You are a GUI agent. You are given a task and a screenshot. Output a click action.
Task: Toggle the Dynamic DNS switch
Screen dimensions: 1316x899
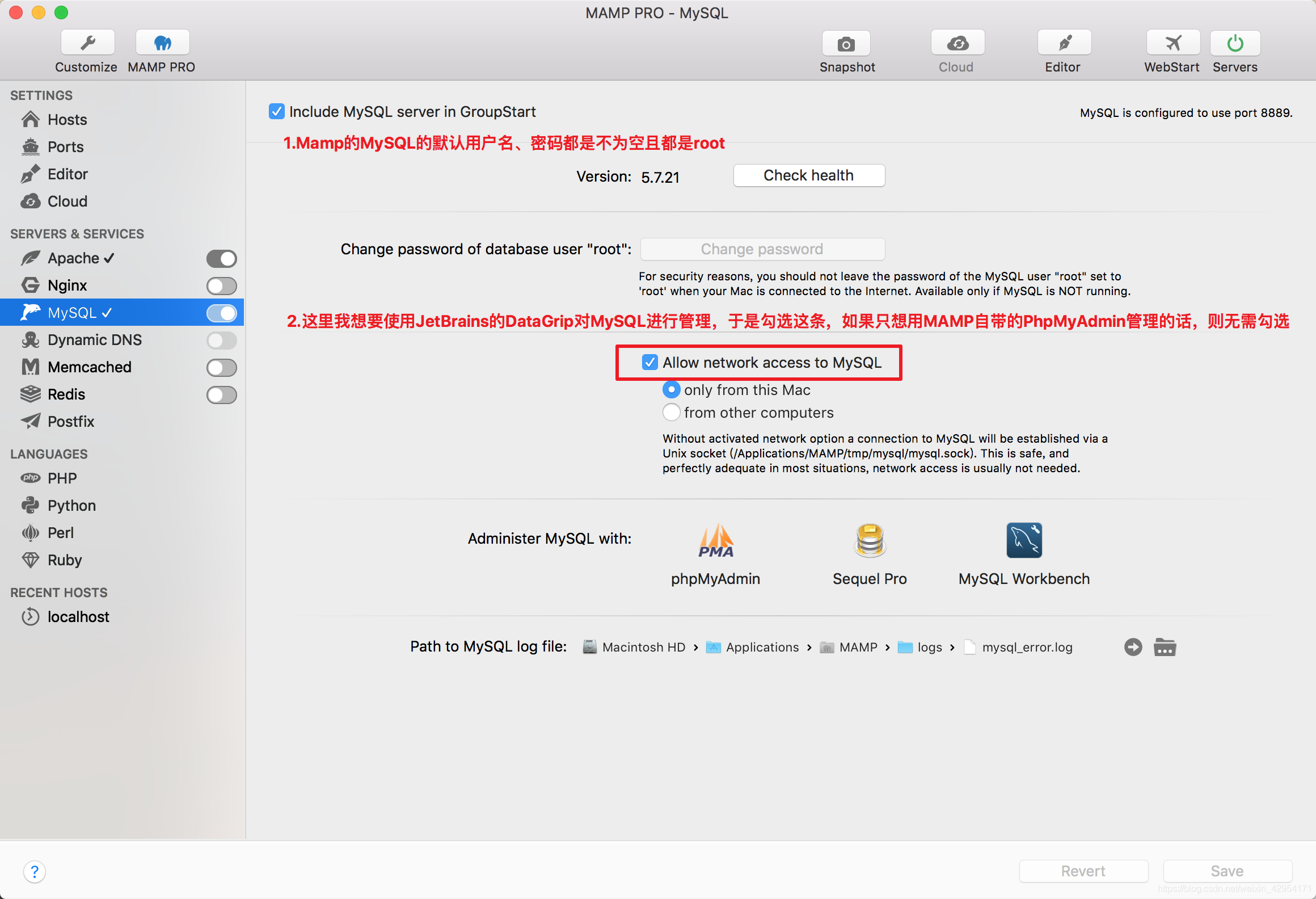click(x=222, y=341)
